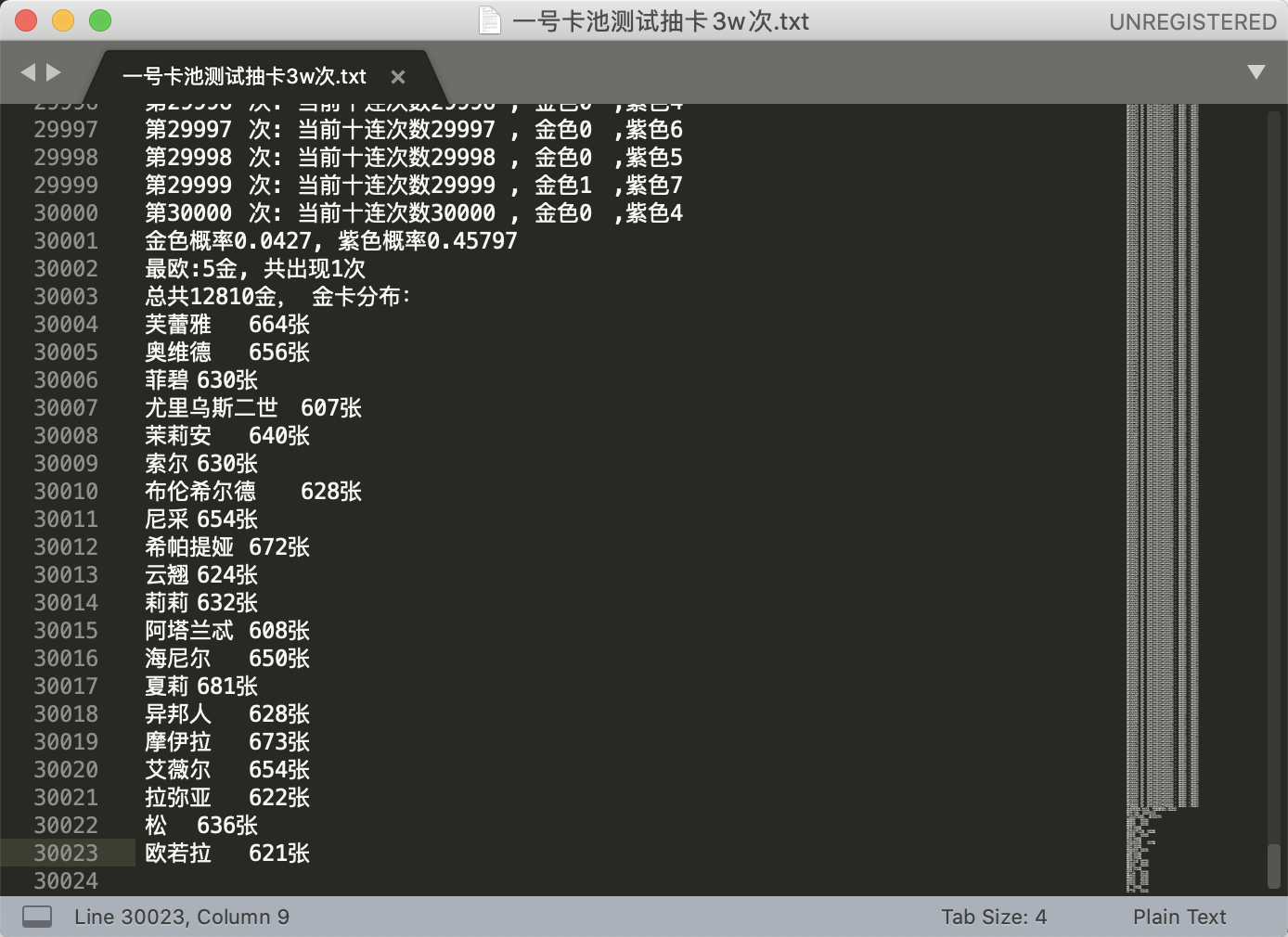1288x937 pixels.
Task: Close the 一号卡池测试抽卡3w次.txt tab
Action: pos(398,77)
